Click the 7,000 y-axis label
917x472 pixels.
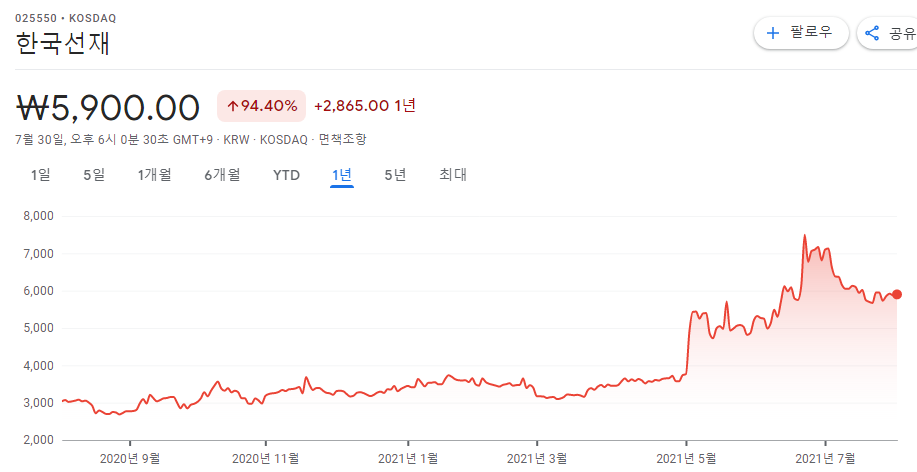39,253
